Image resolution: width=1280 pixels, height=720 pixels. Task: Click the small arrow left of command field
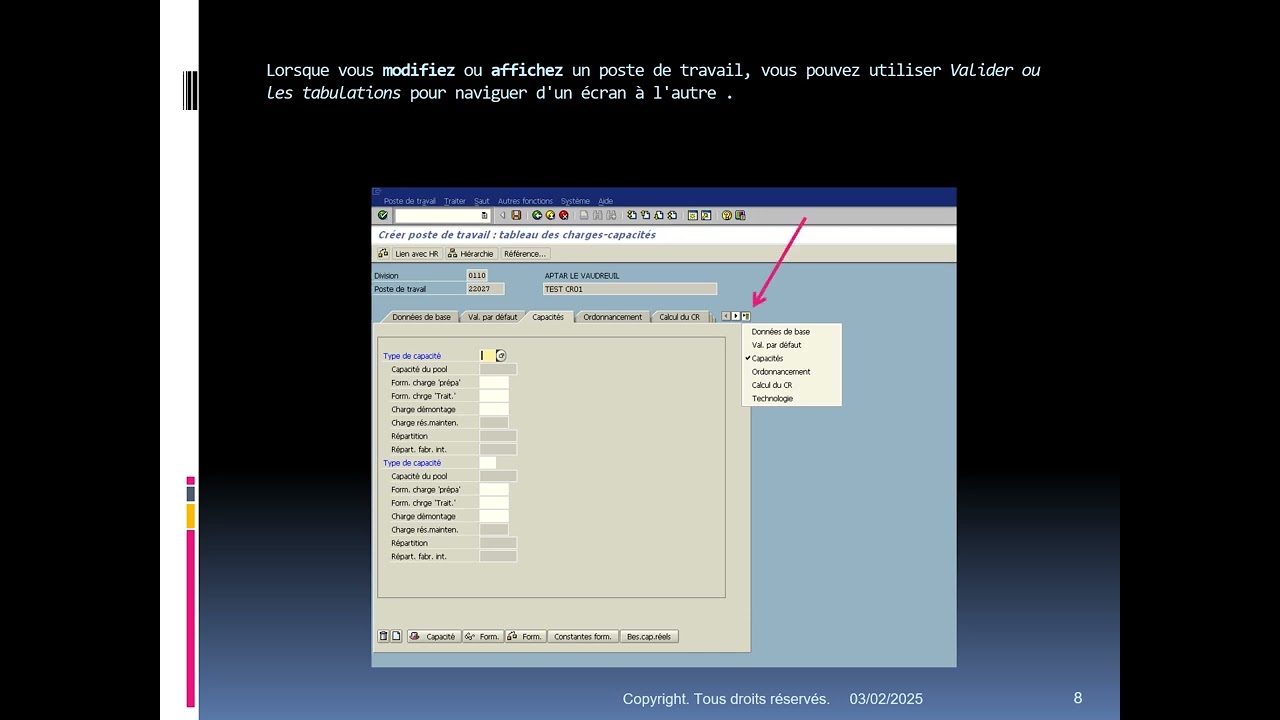pos(502,215)
